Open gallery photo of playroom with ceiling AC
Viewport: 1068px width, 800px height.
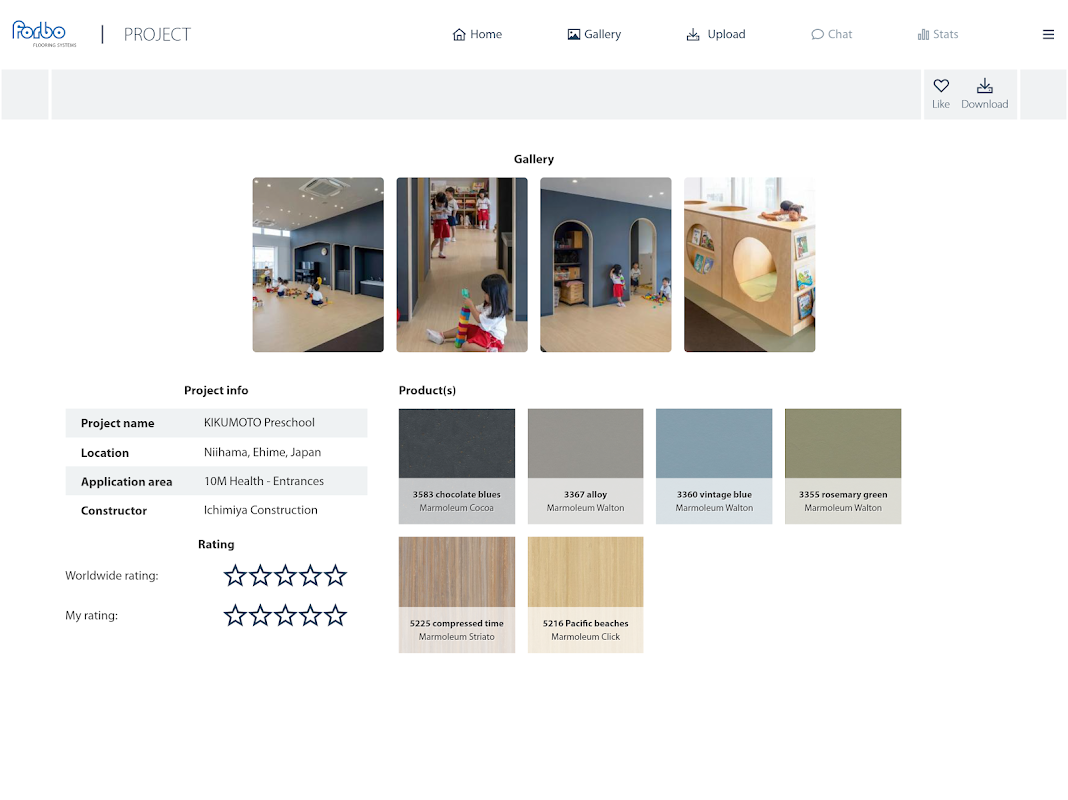pyautogui.click(x=318, y=265)
